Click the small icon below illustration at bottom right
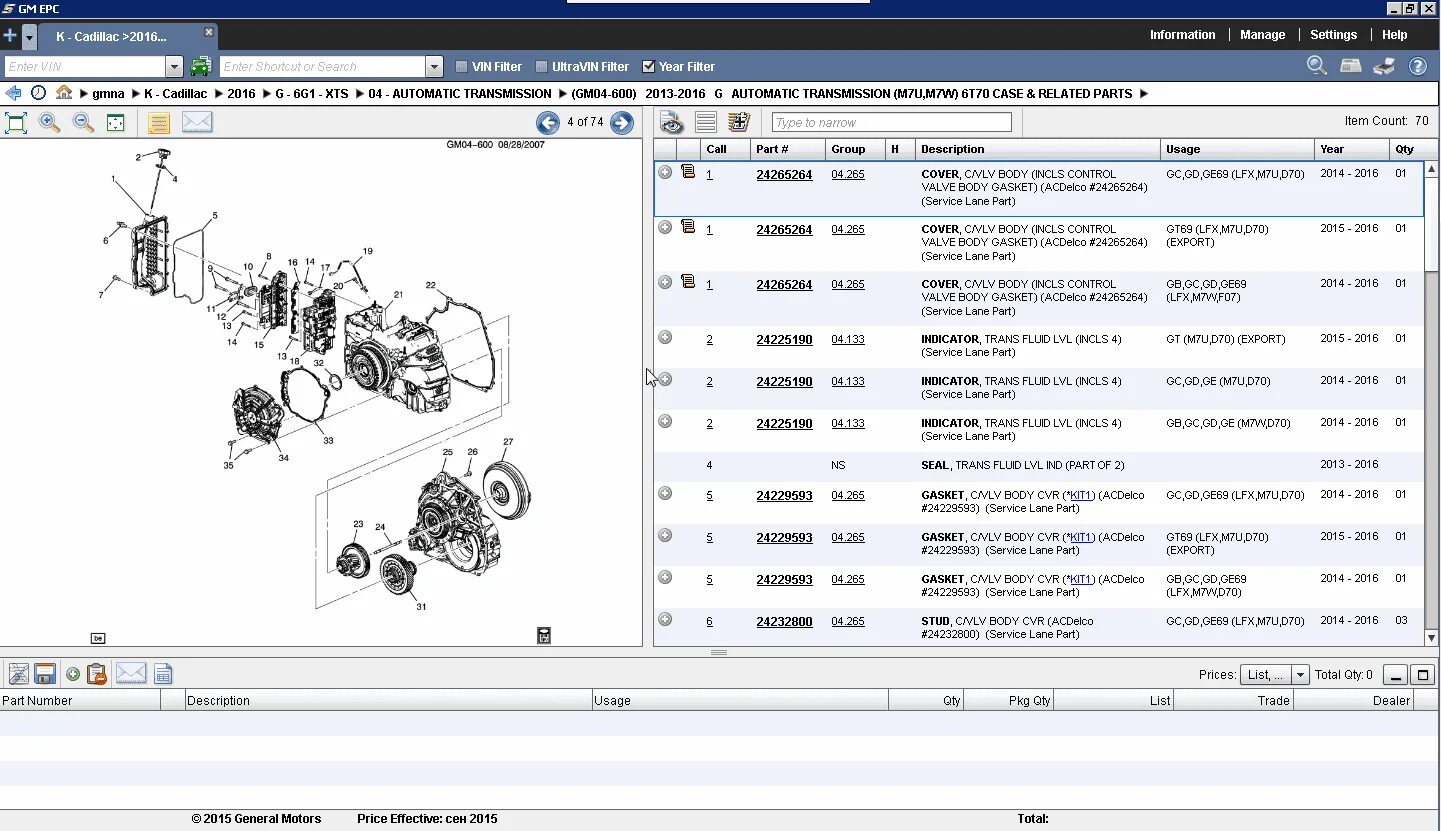 click(544, 635)
